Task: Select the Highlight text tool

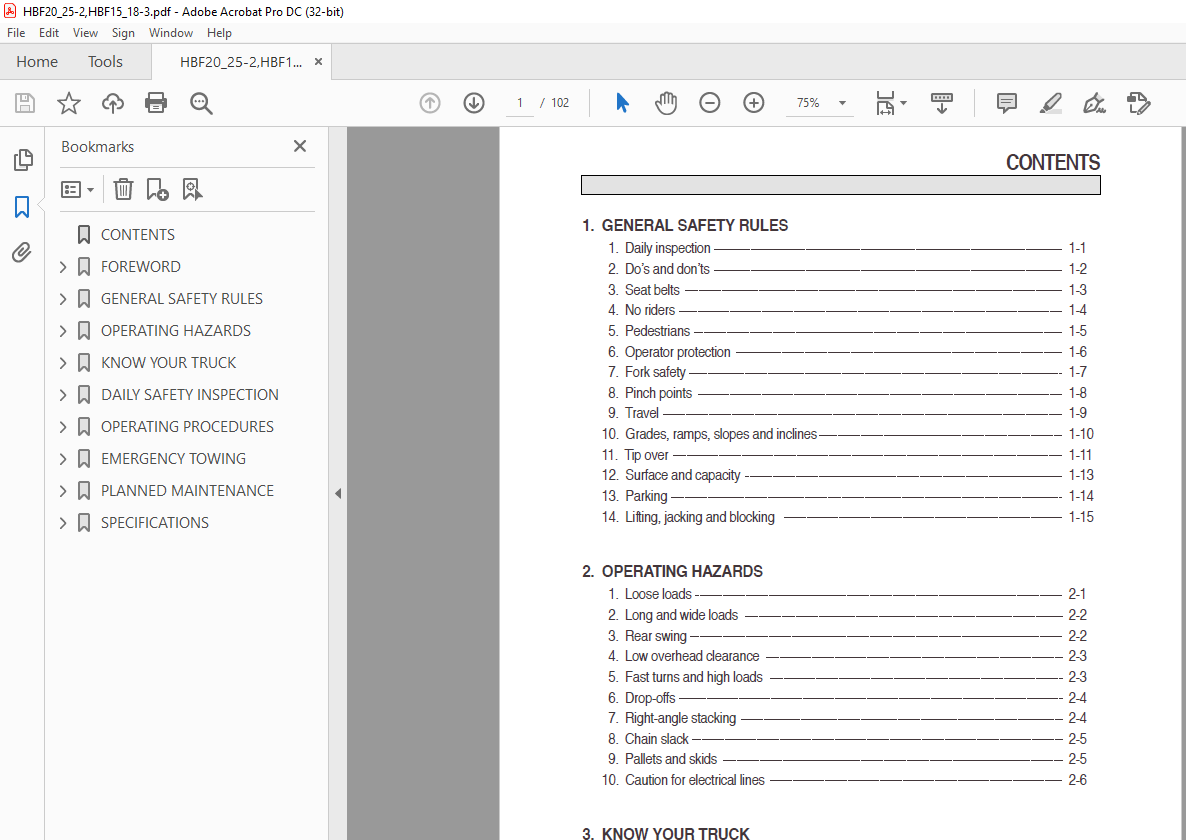Action: [1051, 103]
